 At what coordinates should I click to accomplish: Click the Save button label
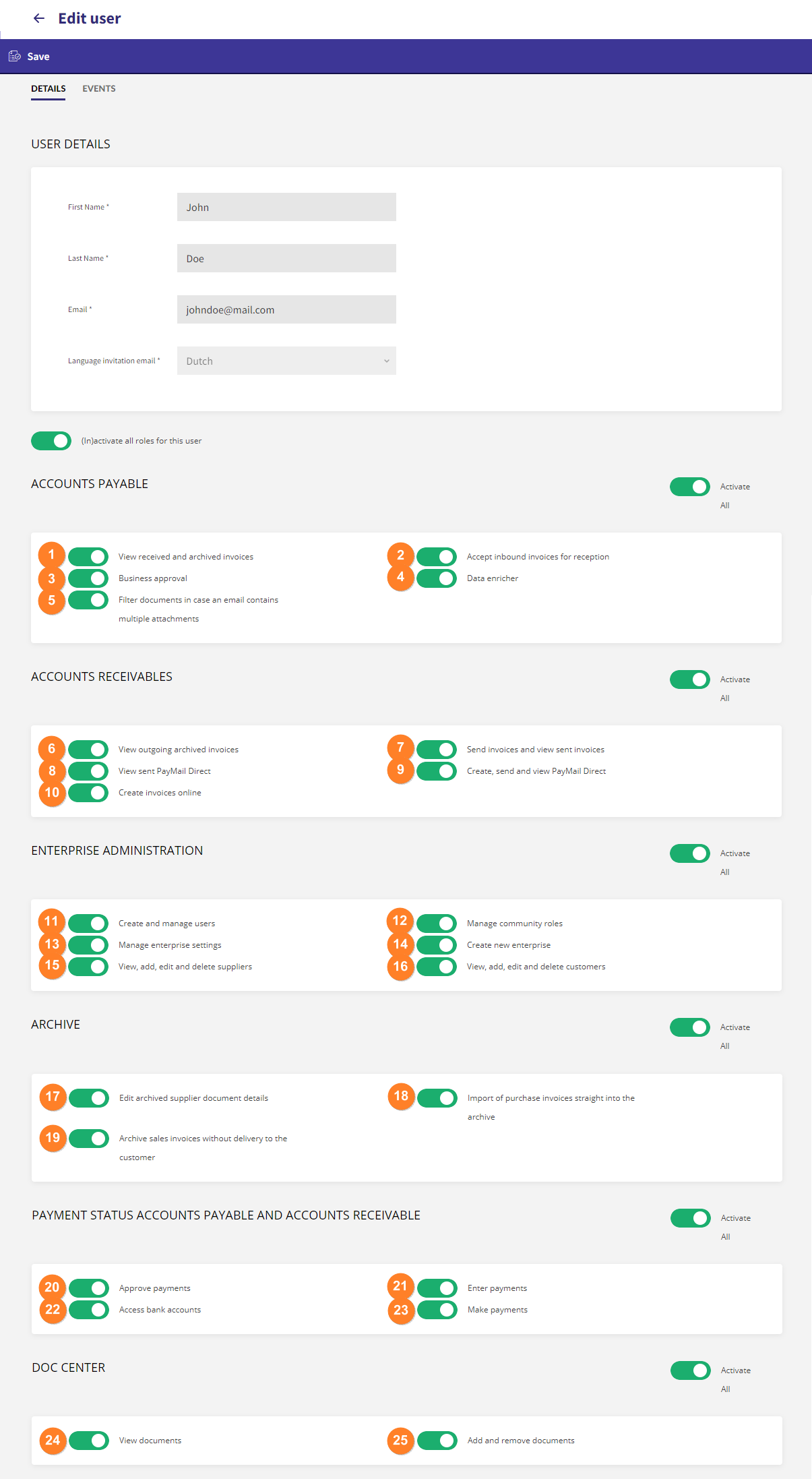pyautogui.click(x=38, y=57)
